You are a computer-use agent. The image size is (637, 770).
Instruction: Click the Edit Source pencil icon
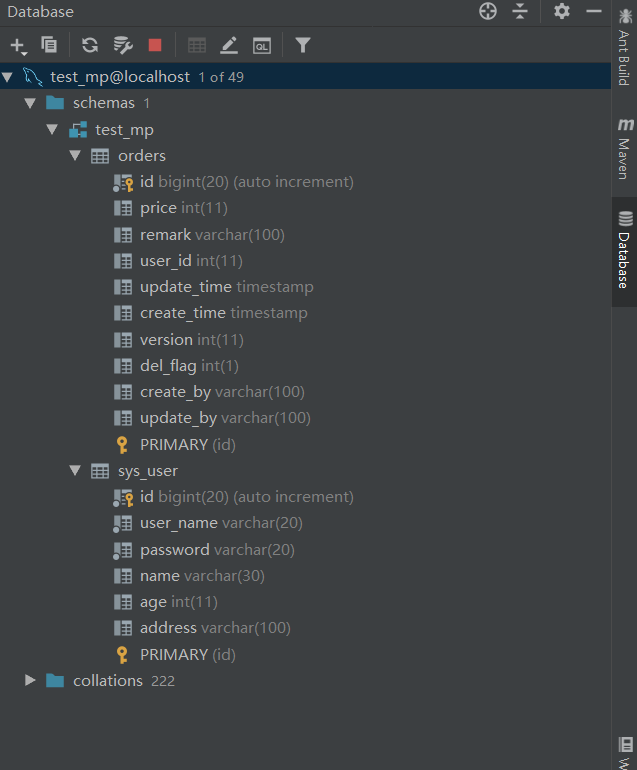229,45
